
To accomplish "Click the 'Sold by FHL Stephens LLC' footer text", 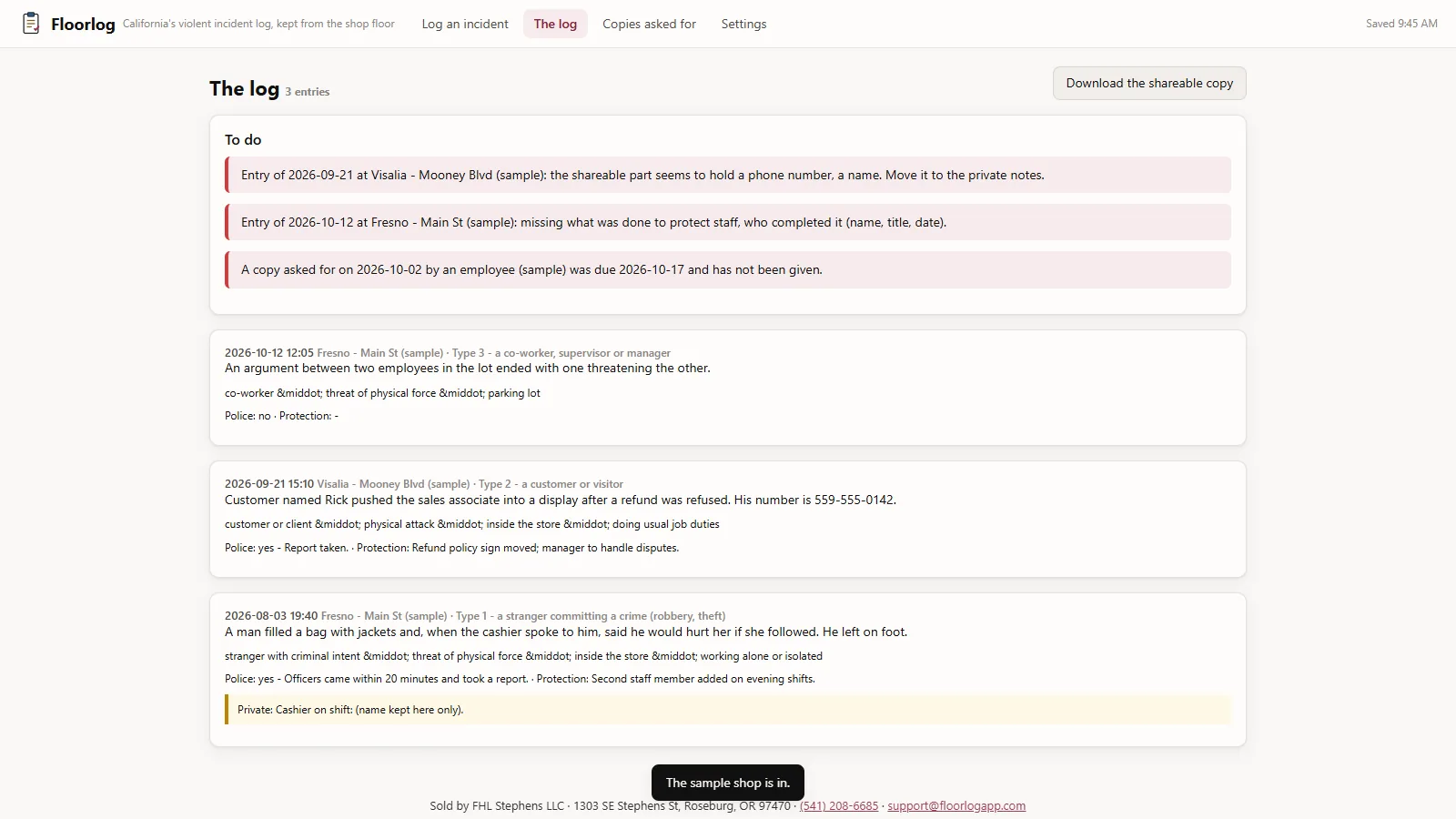I will pyautogui.click(x=497, y=806).
